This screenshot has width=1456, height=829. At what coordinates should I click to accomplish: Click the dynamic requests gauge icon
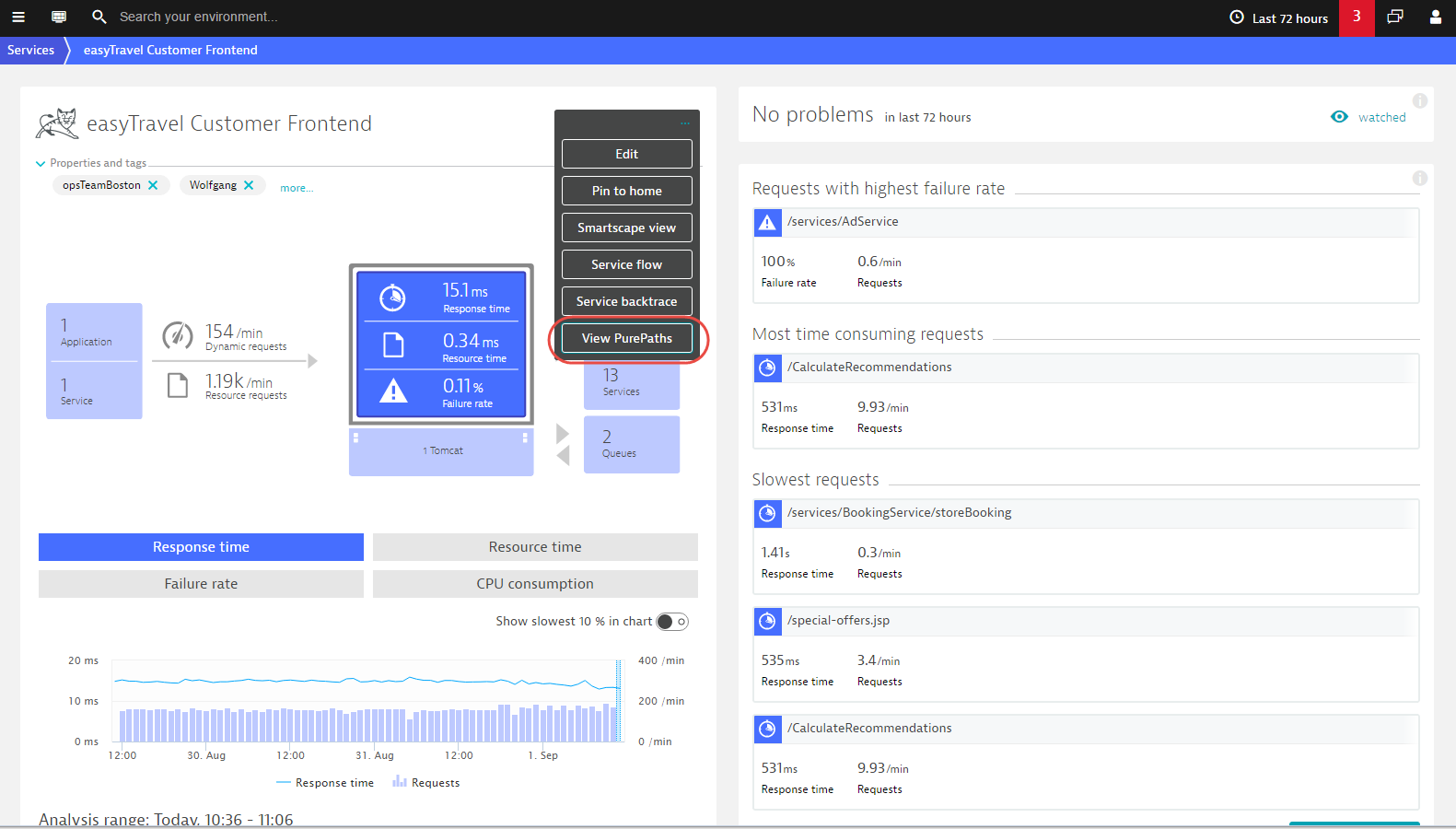pyautogui.click(x=178, y=335)
